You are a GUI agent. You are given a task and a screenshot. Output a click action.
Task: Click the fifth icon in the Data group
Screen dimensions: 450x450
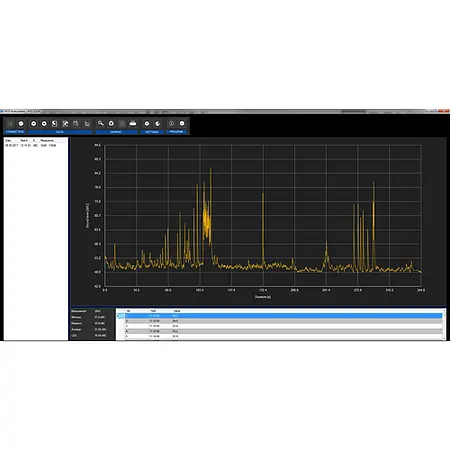pos(76,124)
